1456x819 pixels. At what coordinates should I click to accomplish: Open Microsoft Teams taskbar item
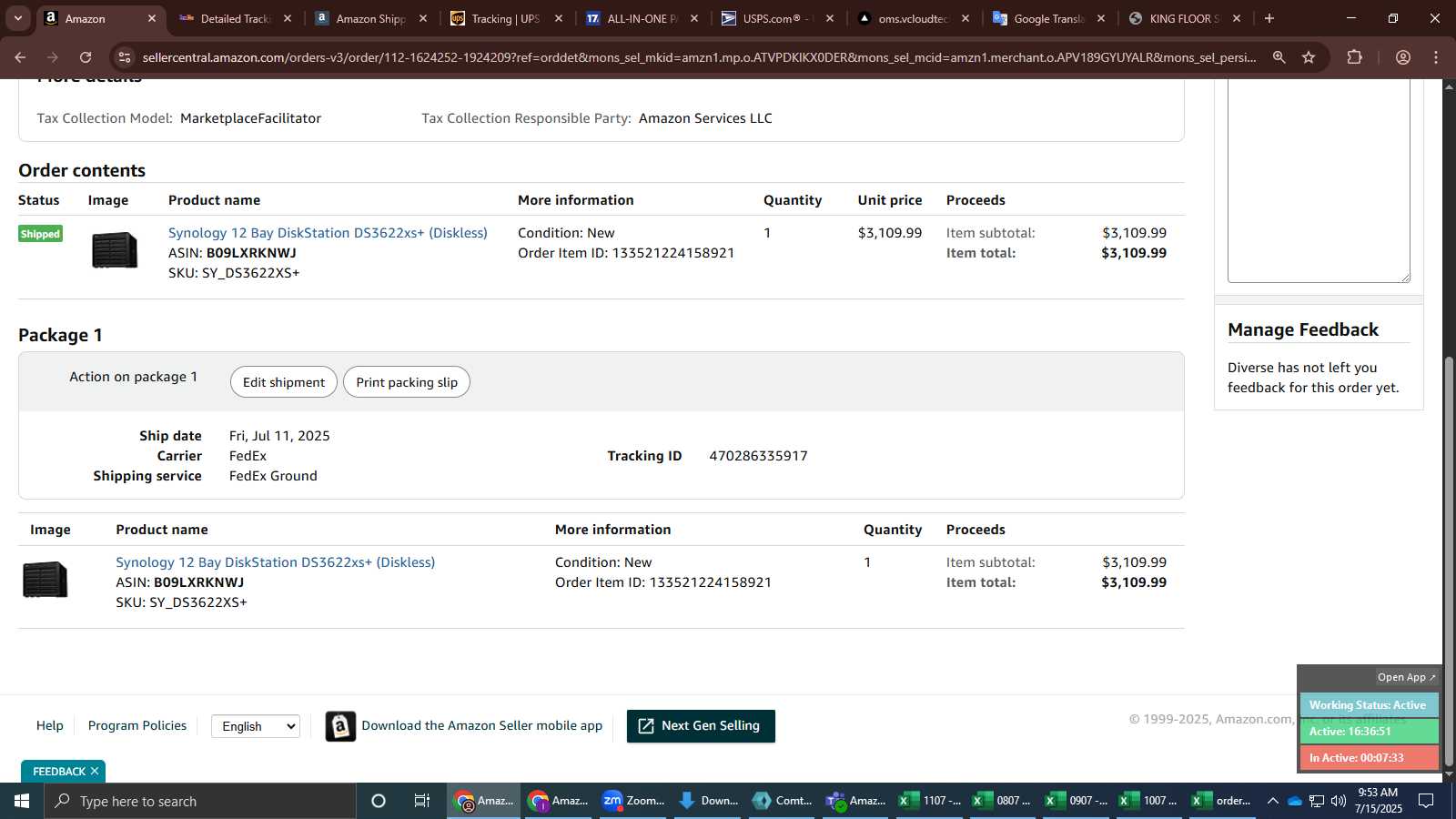pyautogui.click(x=855, y=801)
